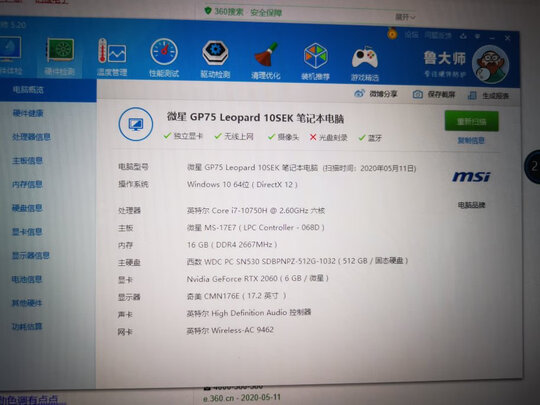
Task: Click the 16 GB DDR4 memory value
Action: [232, 245]
